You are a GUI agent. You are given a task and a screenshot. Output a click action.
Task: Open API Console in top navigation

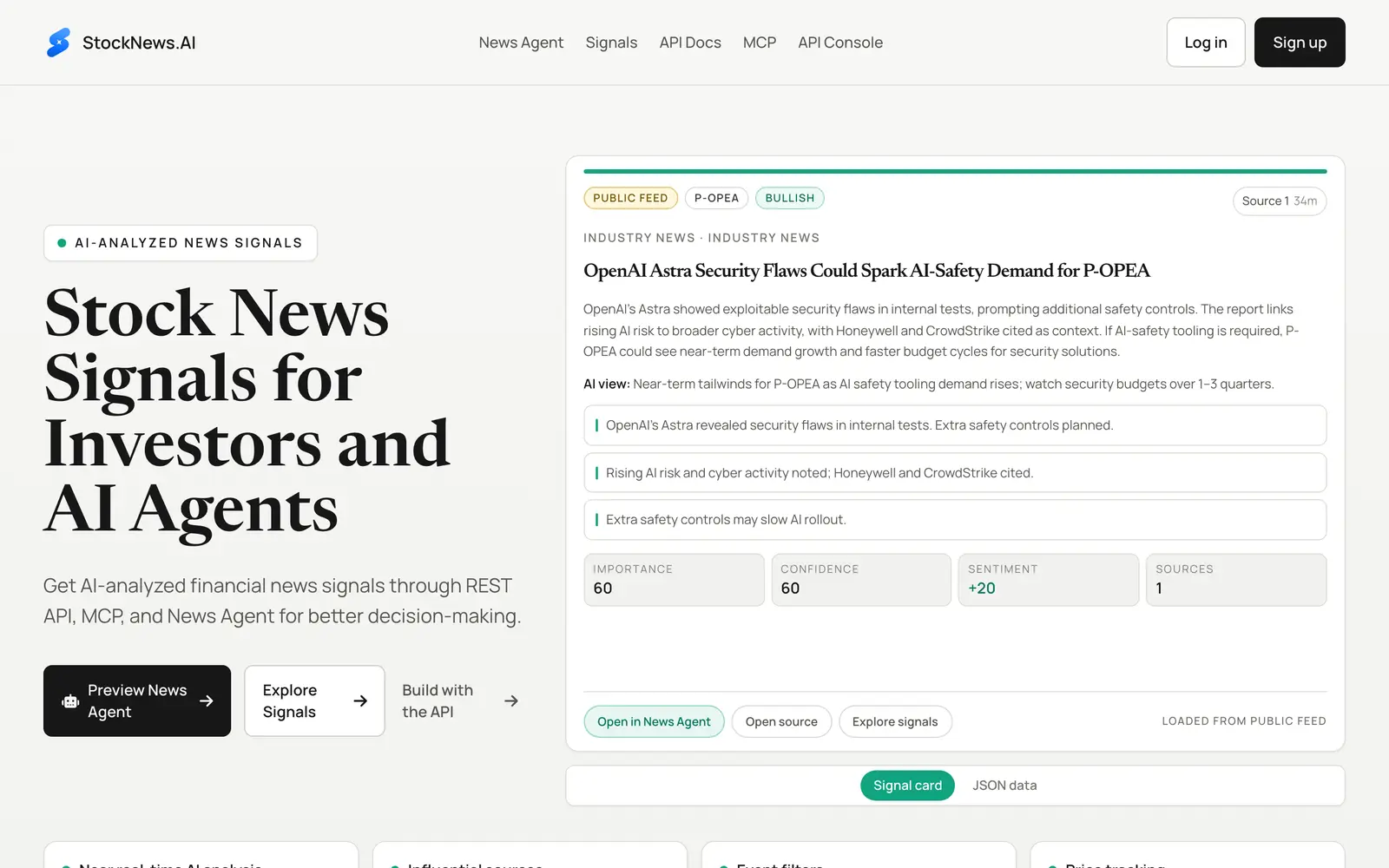click(840, 43)
